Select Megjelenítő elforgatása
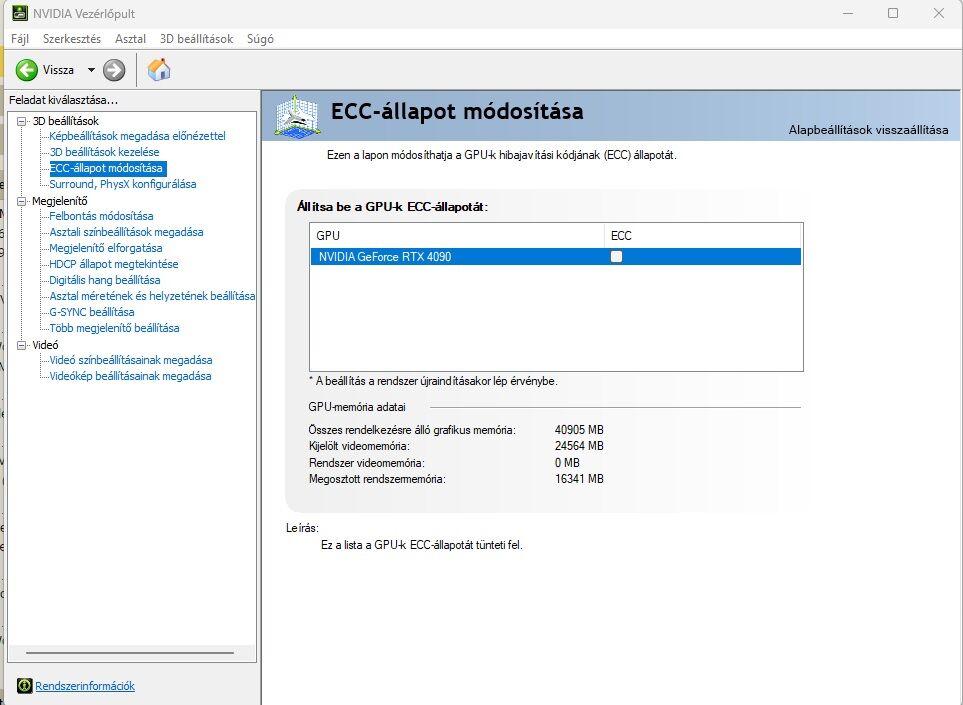 106,247
